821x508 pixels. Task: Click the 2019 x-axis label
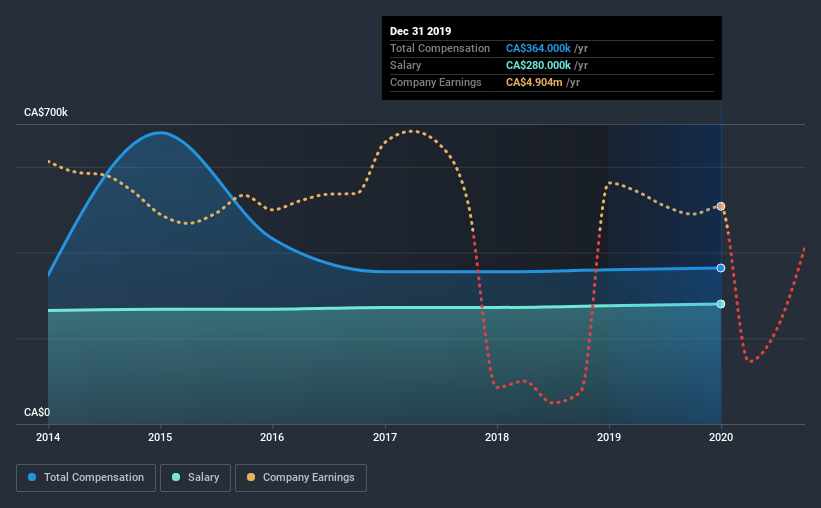(x=608, y=437)
